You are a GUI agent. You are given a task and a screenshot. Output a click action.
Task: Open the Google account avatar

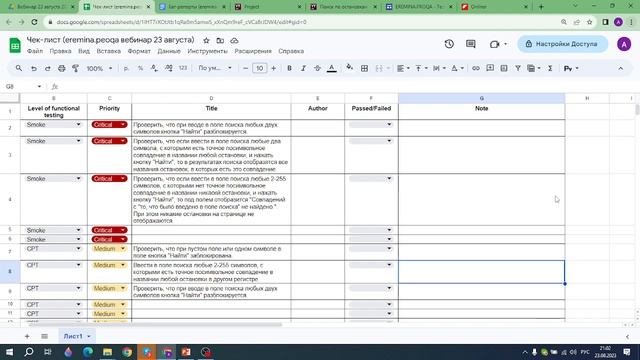pyautogui.click(x=624, y=44)
